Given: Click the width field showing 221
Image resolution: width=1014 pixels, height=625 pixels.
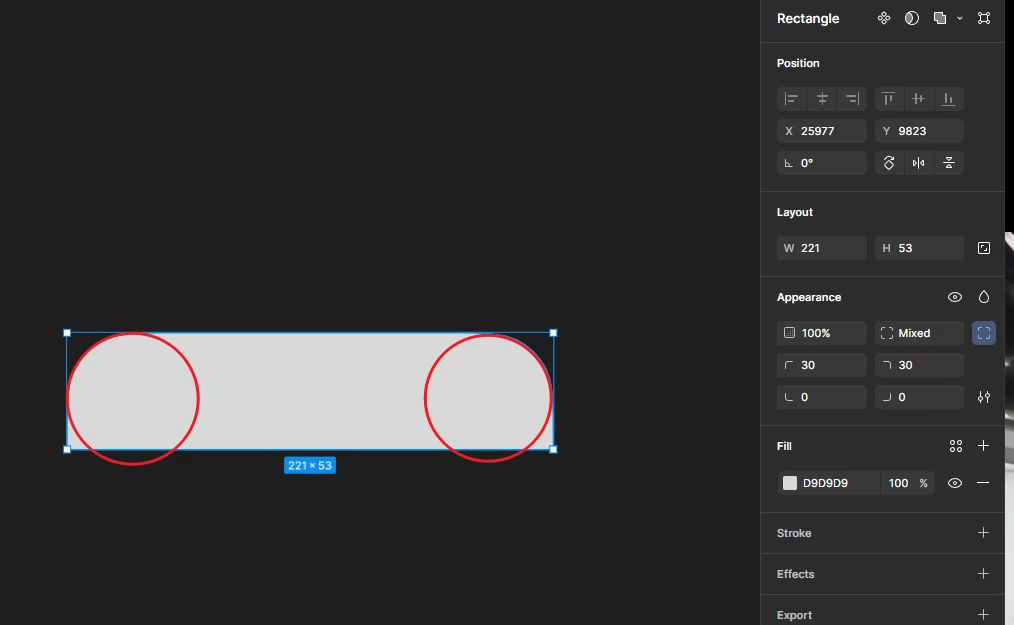Looking at the screenshot, I should 822,248.
